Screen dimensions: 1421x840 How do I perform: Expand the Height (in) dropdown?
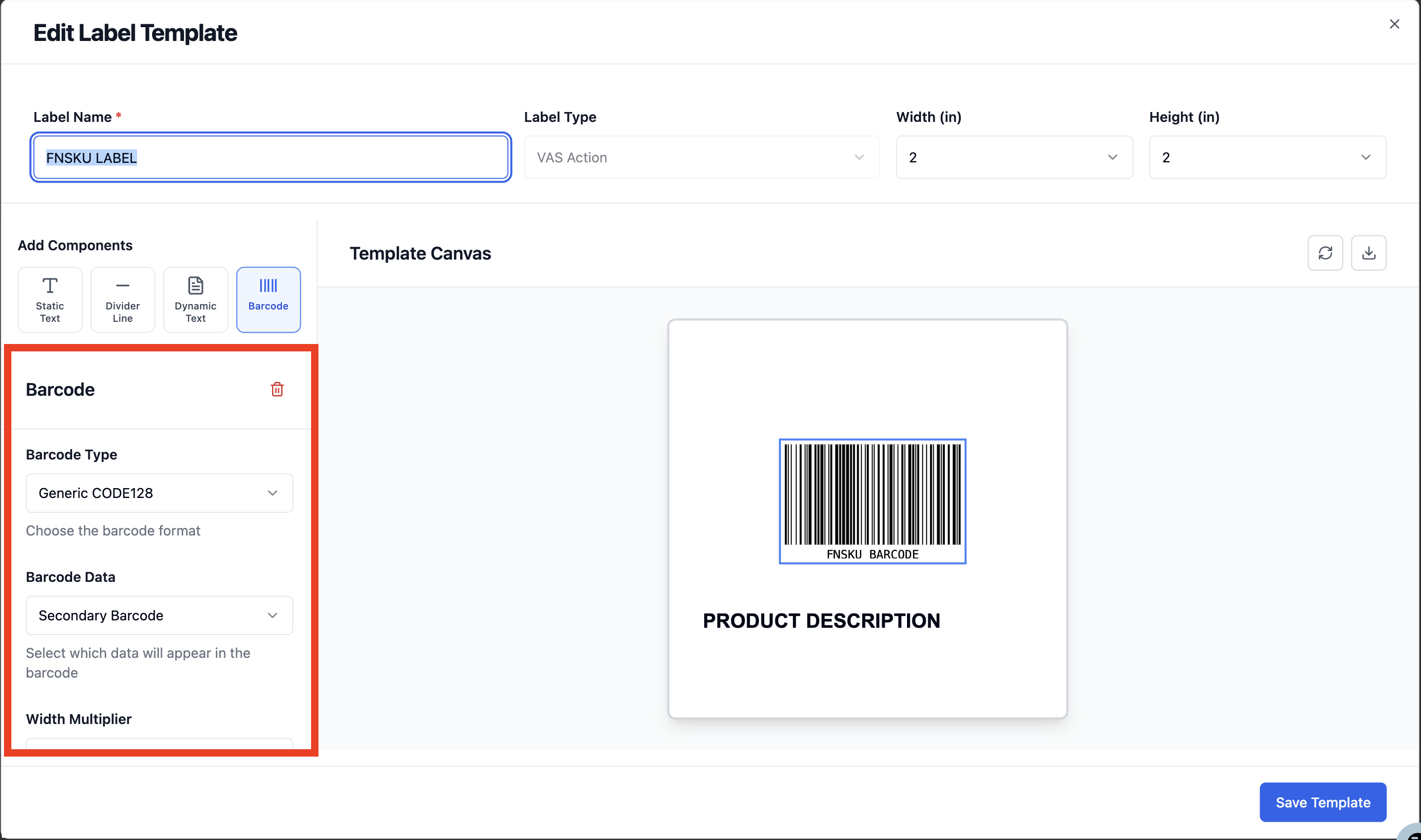coord(1267,157)
